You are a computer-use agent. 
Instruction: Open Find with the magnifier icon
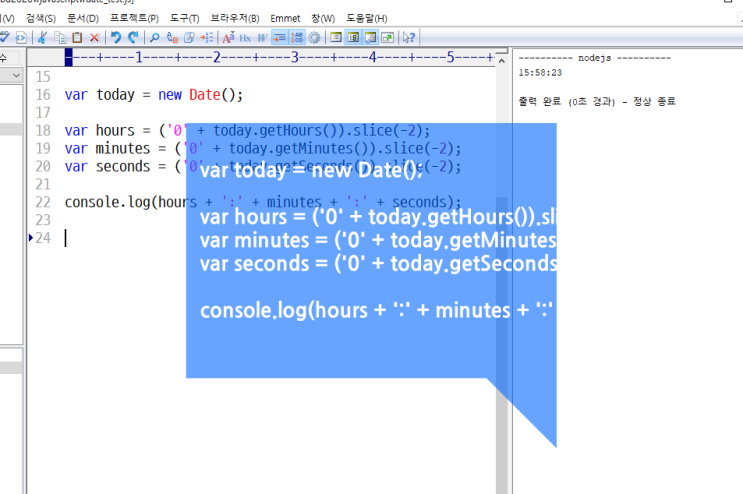(154, 37)
